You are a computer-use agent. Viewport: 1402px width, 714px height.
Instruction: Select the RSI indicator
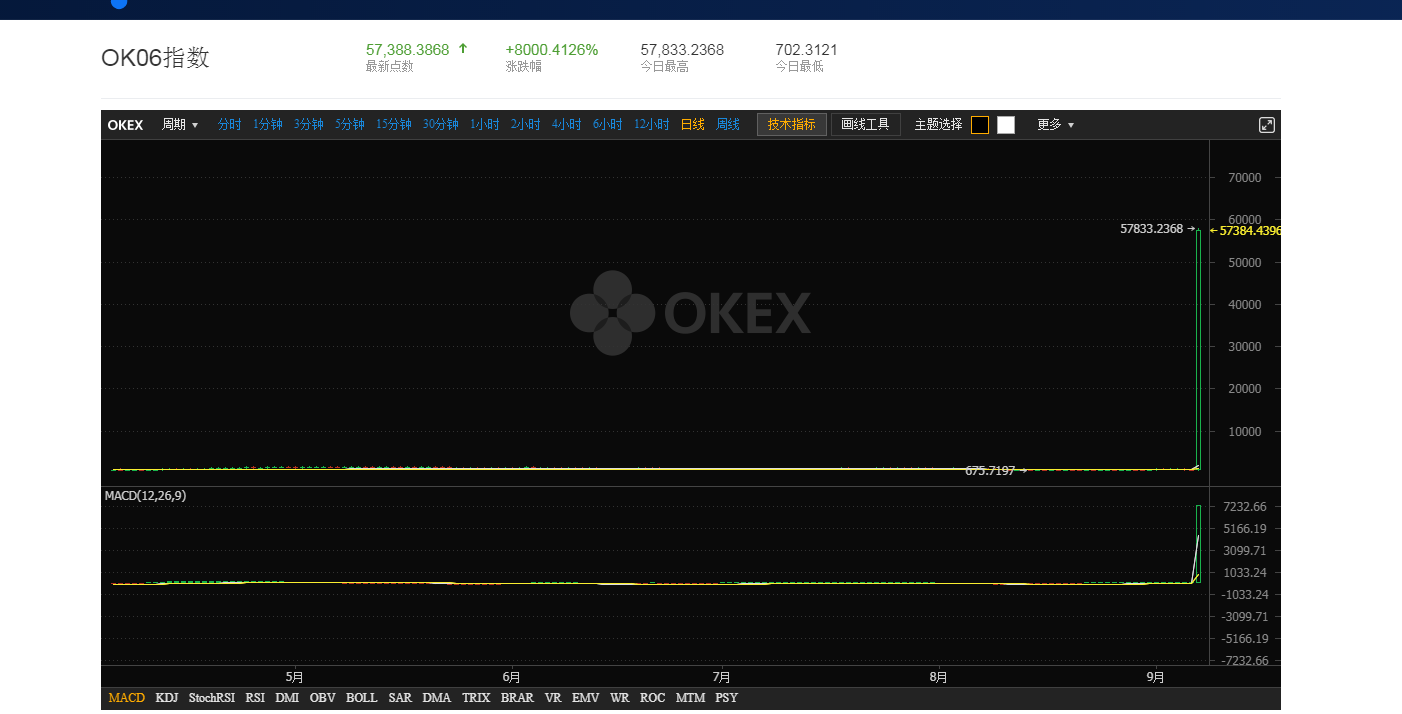click(255, 698)
